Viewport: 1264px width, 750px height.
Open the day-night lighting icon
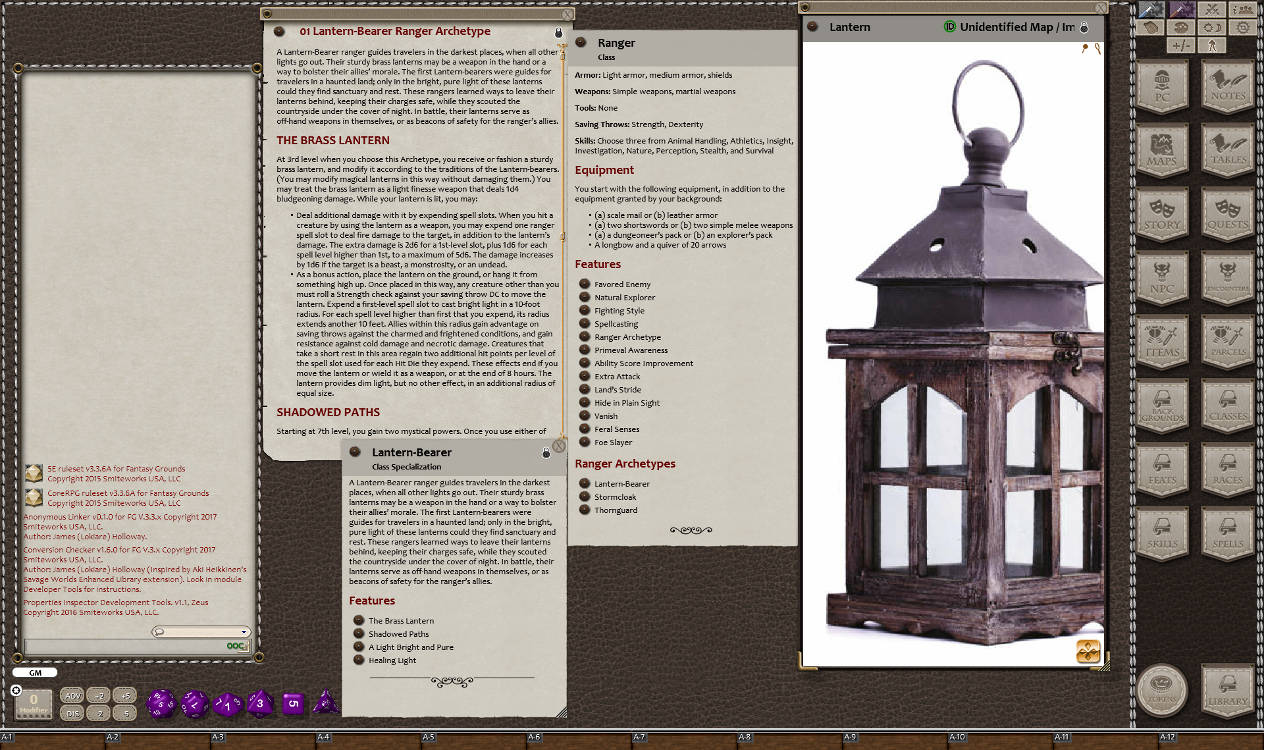click(x=1211, y=27)
